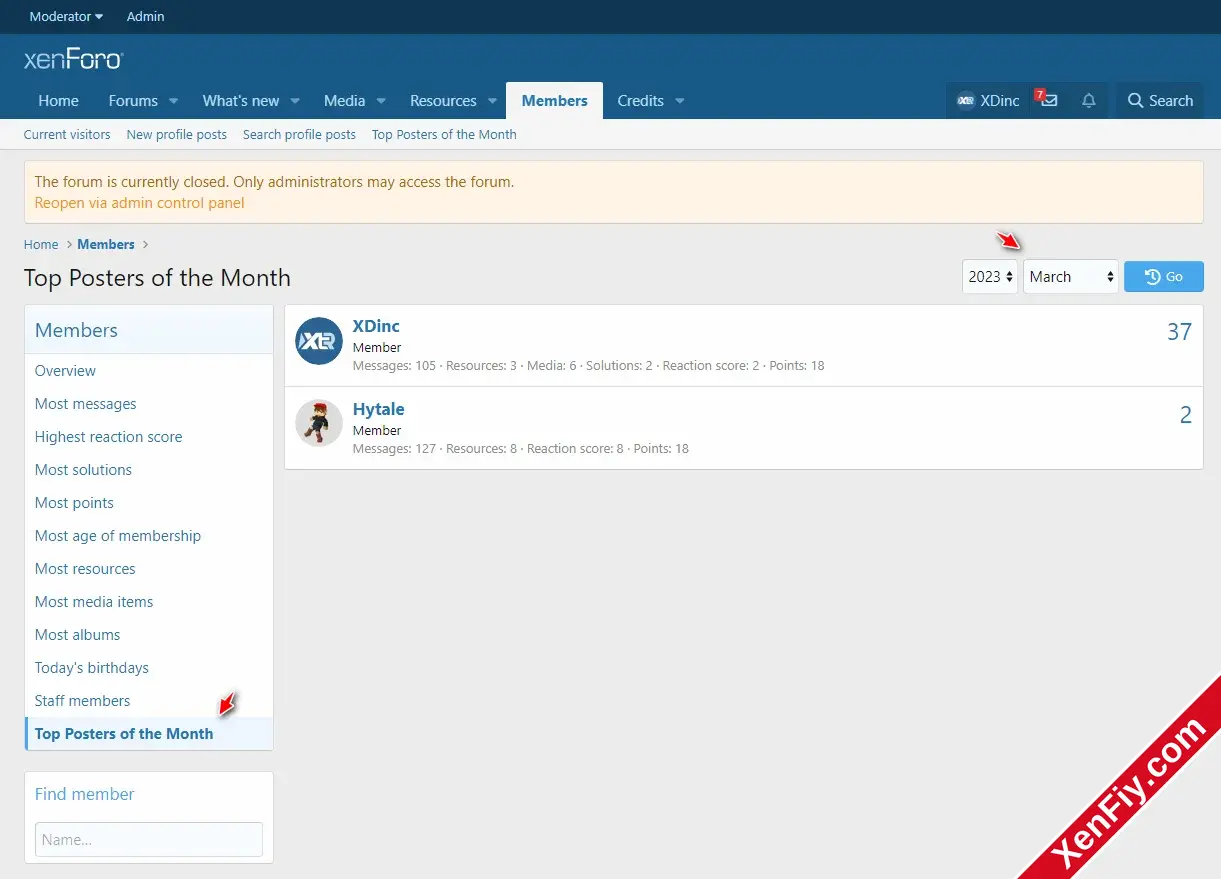Click the Hytale avatar in the members list

pyautogui.click(x=319, y=424)
